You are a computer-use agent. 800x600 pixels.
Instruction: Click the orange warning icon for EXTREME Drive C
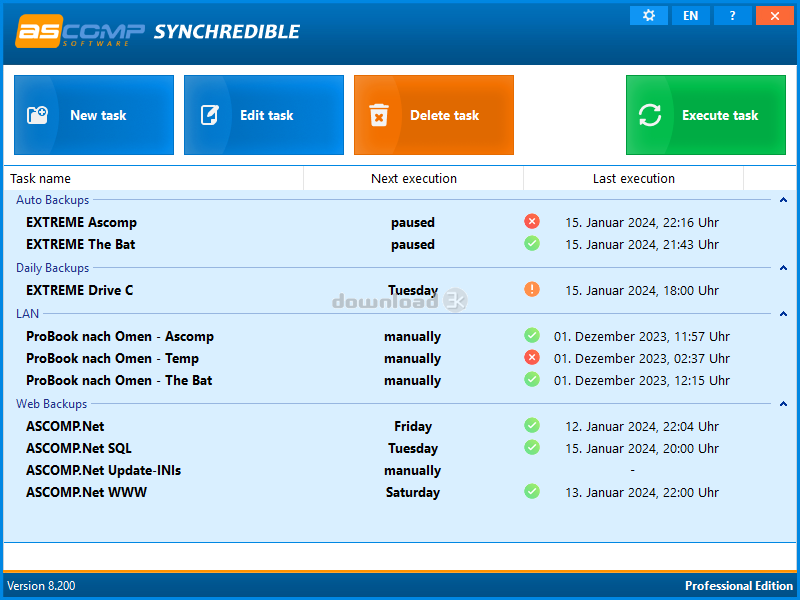(x=532, y=289)
